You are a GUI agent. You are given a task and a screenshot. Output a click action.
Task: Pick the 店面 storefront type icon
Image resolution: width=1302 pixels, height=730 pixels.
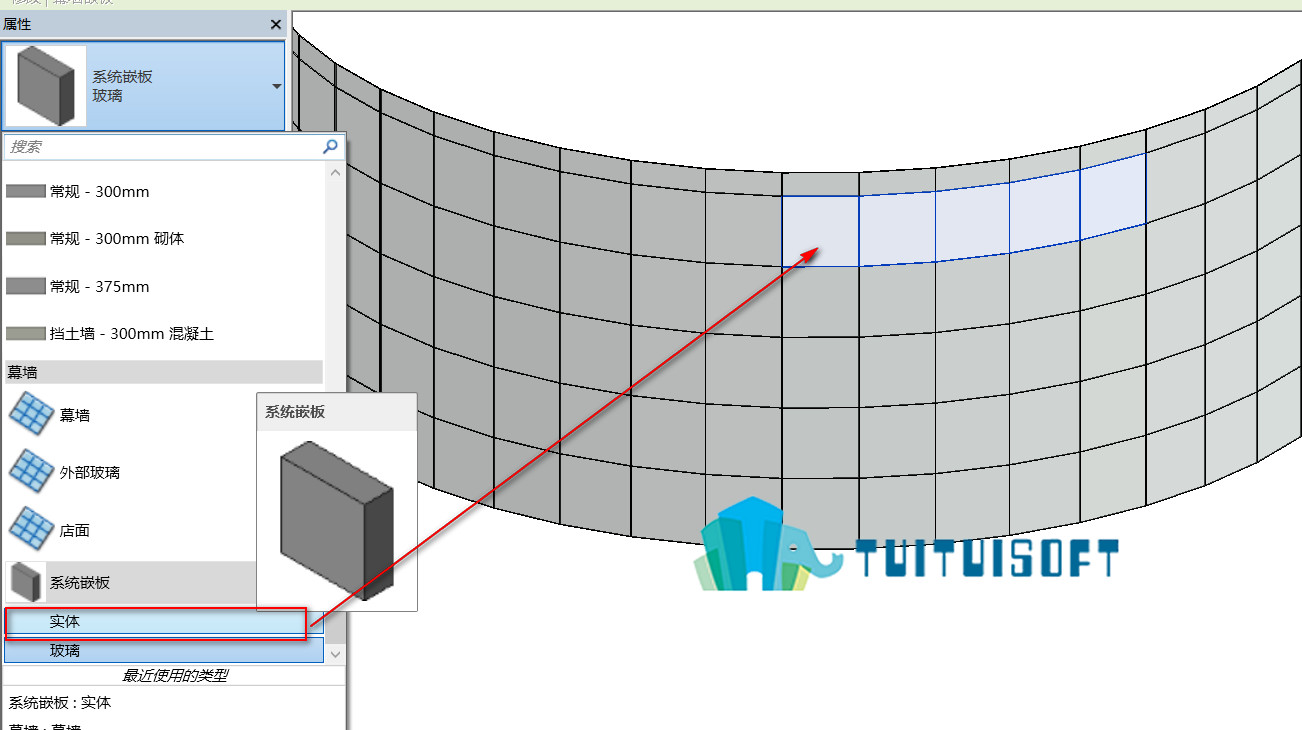pos(31,529)
